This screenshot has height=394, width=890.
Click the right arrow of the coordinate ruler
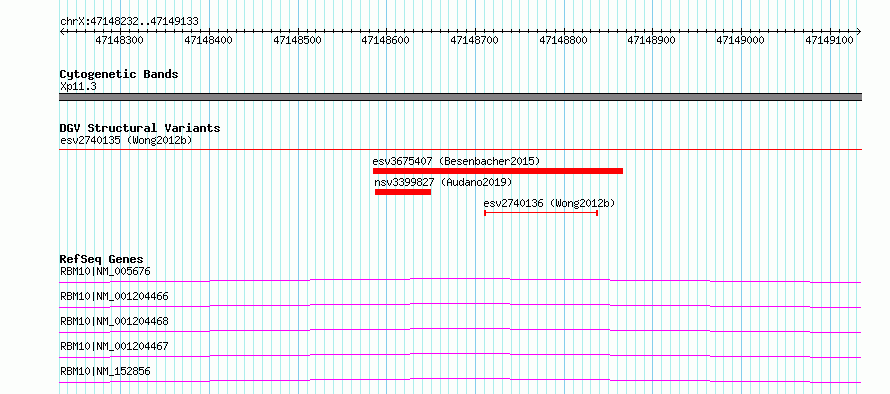858,32
